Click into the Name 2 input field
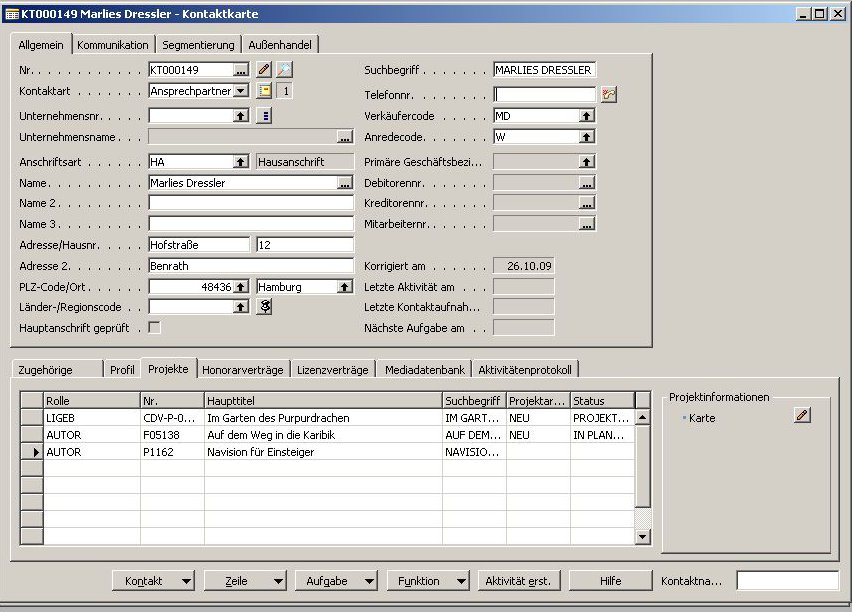This screenshot has width=852, height=612. (251, 203)
